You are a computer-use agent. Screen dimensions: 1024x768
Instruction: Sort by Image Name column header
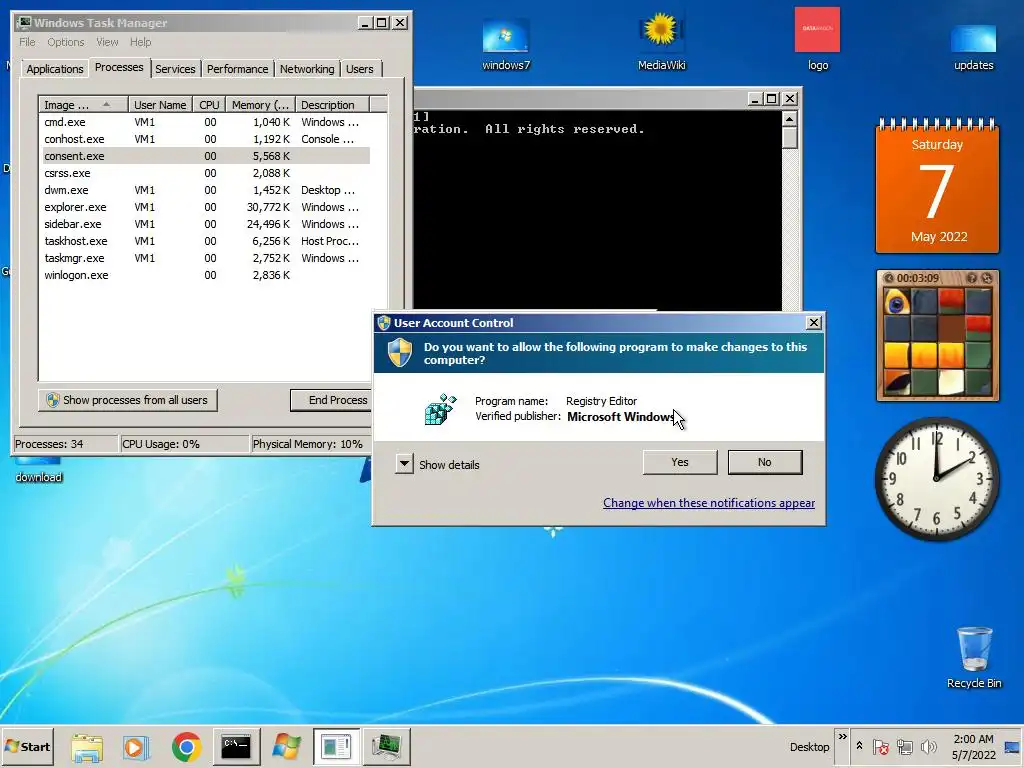click(83, 104)
